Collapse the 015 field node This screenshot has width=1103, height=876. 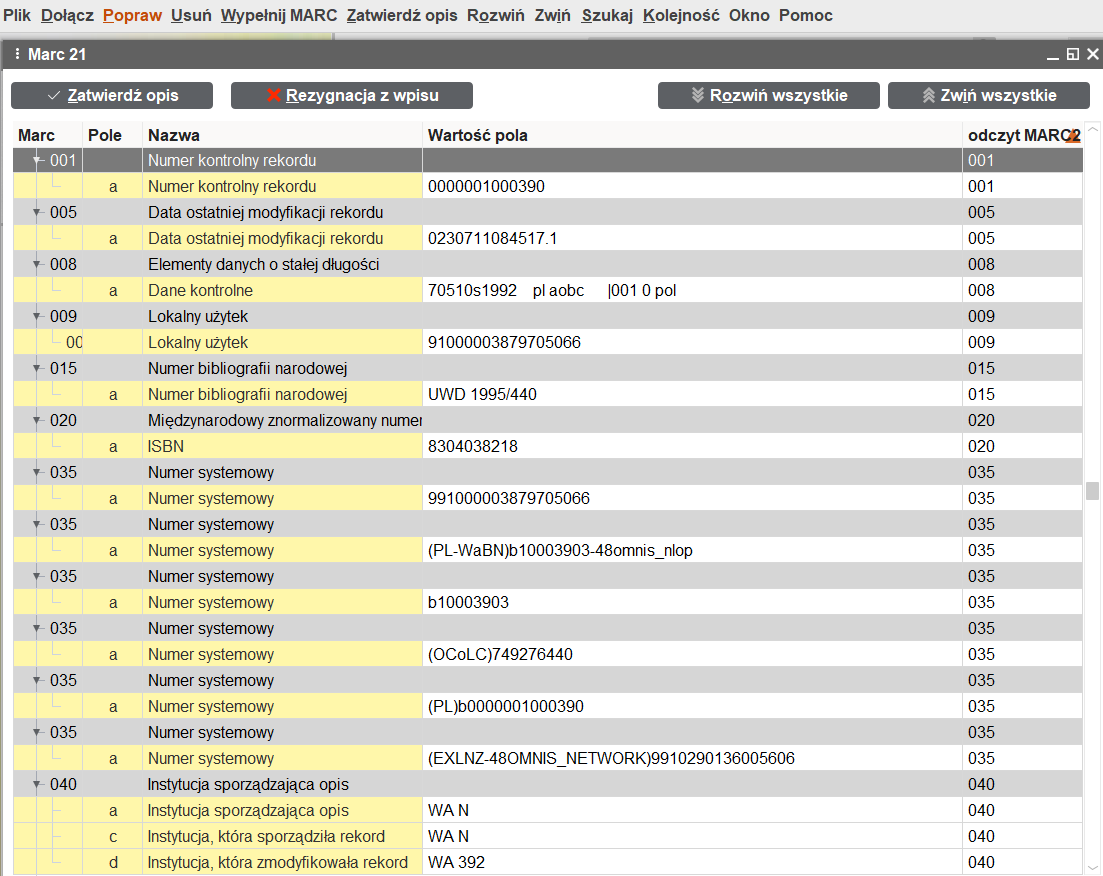click(x=37, y=369)
